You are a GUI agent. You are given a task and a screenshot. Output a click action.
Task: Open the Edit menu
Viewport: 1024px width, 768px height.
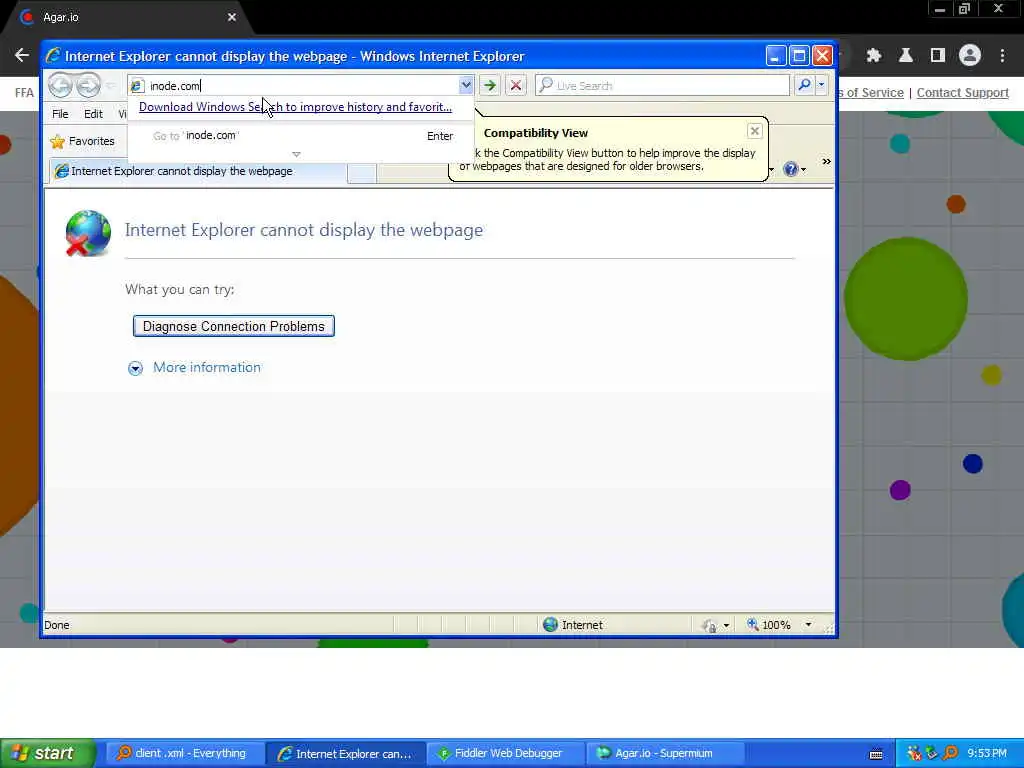point(93,114)
